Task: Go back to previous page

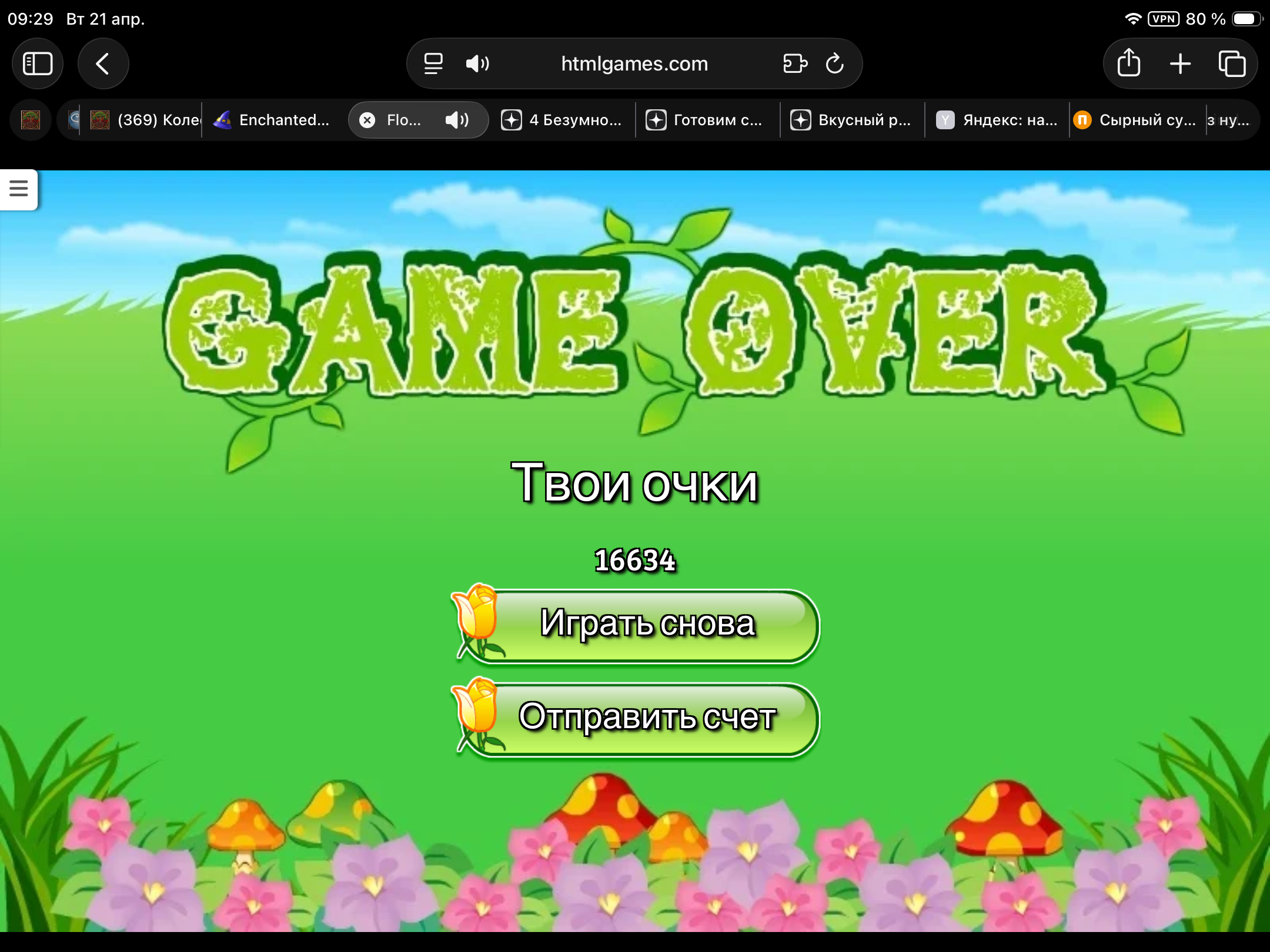Action: pos(103,63)
